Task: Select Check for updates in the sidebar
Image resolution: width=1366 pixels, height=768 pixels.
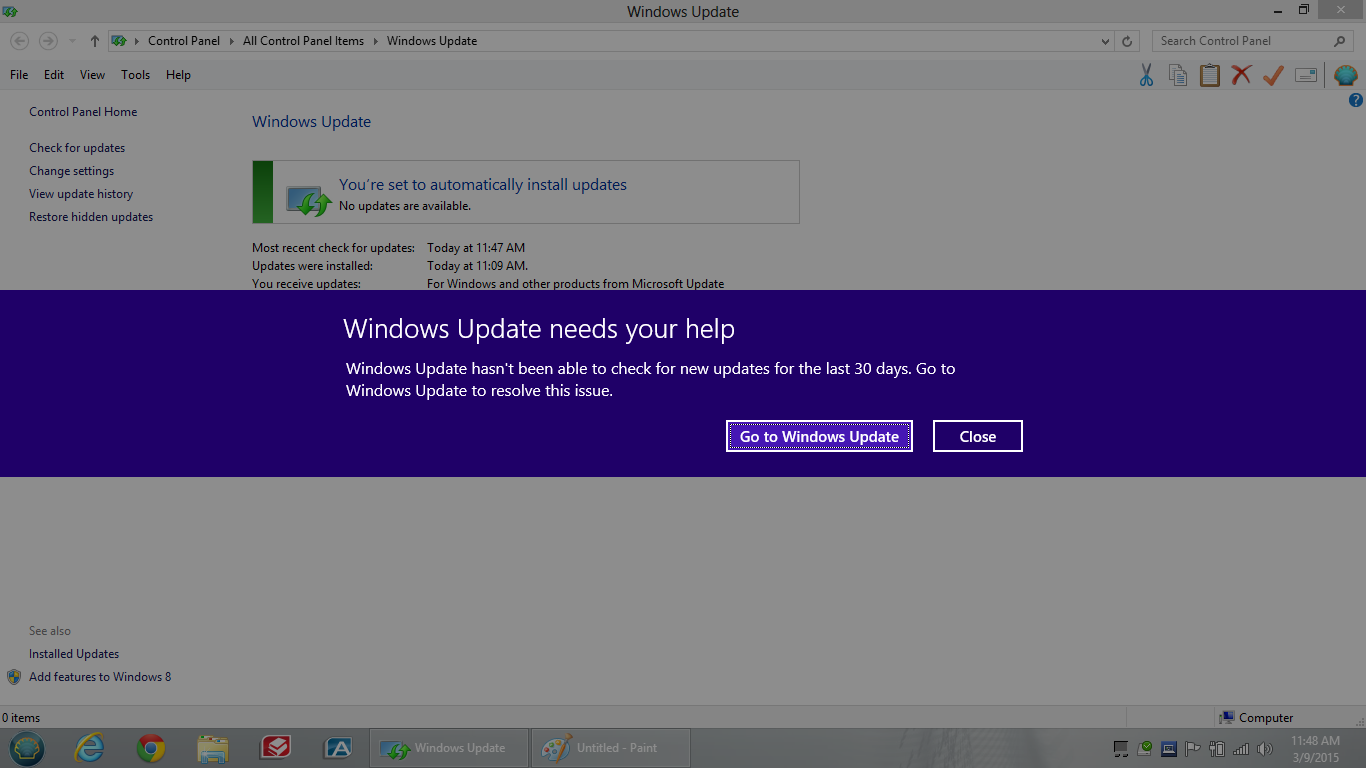Action: (x=77, y=147)
